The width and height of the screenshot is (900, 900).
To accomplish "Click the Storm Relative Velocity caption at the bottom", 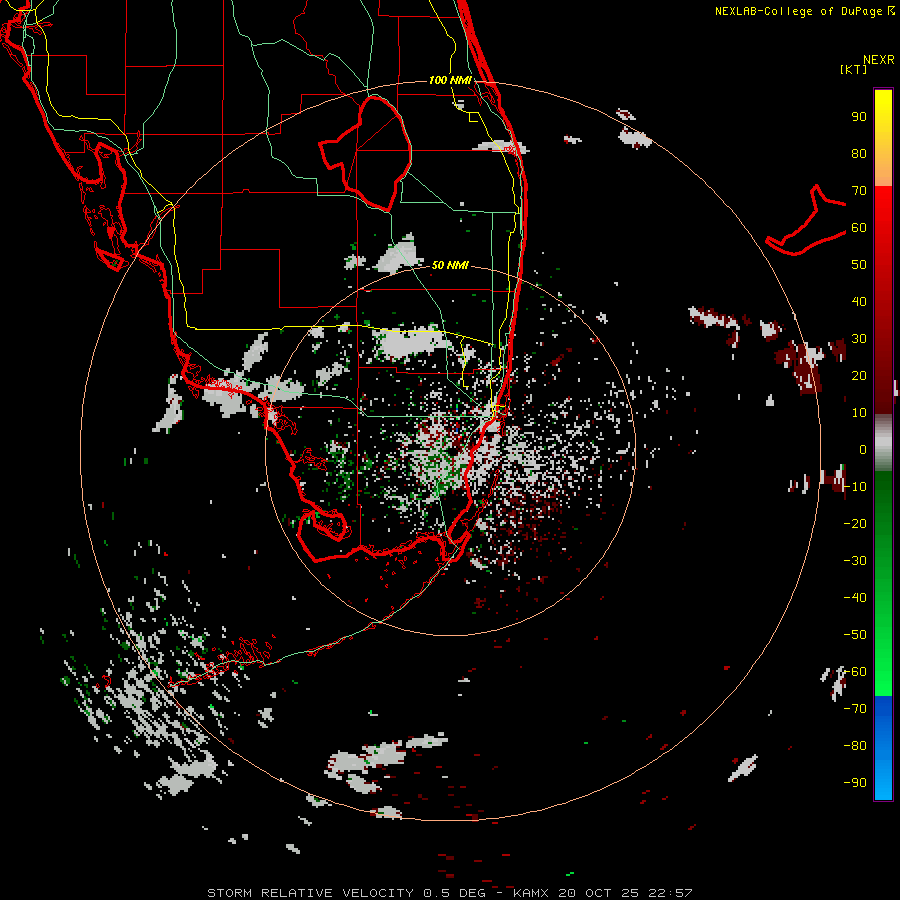I will (449, 893).
